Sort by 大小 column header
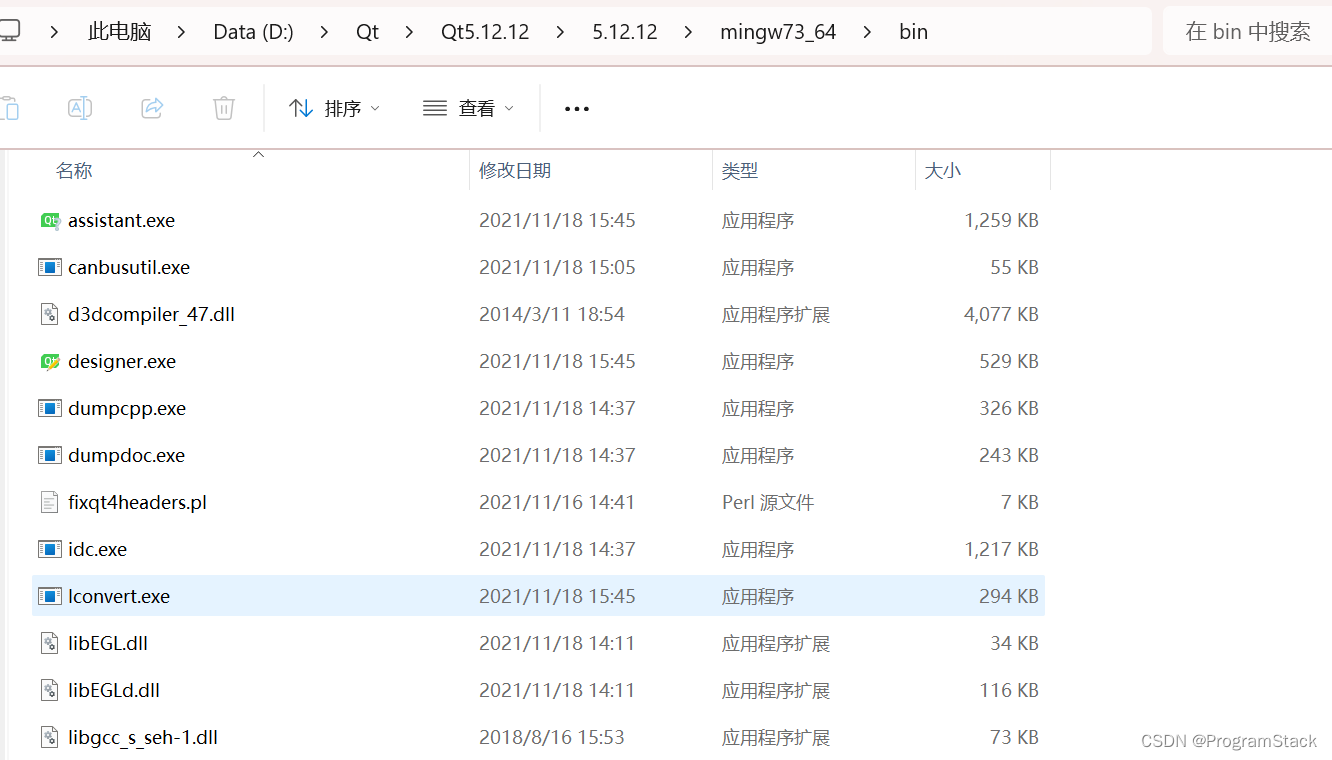Viewport: 1332px width, 760px height. [x=943, y=171]
